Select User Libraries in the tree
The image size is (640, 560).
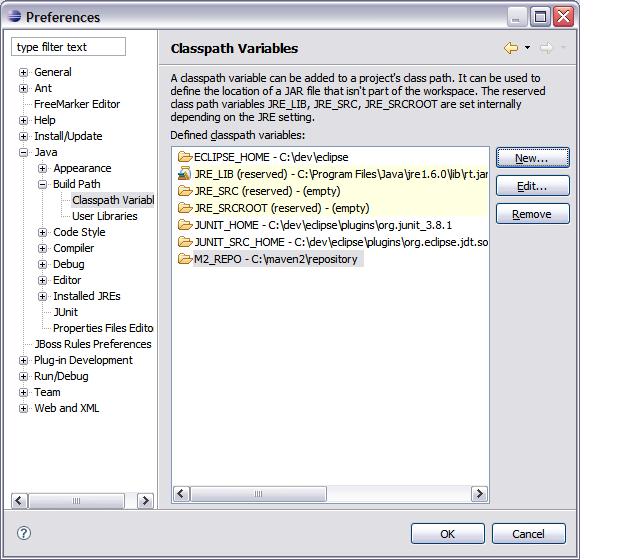104,216
